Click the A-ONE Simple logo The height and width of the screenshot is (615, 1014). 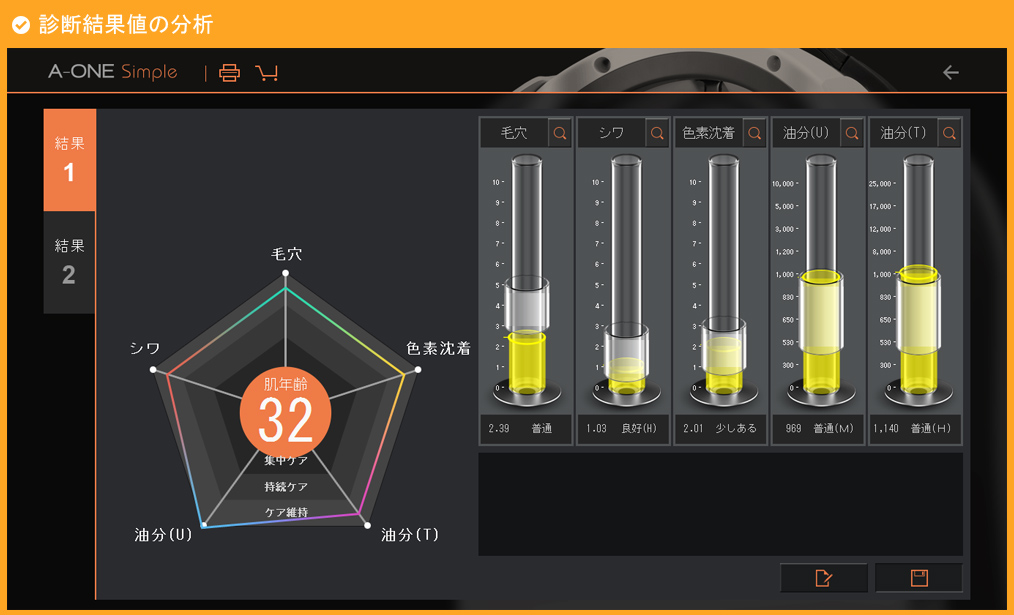(115, 72)
